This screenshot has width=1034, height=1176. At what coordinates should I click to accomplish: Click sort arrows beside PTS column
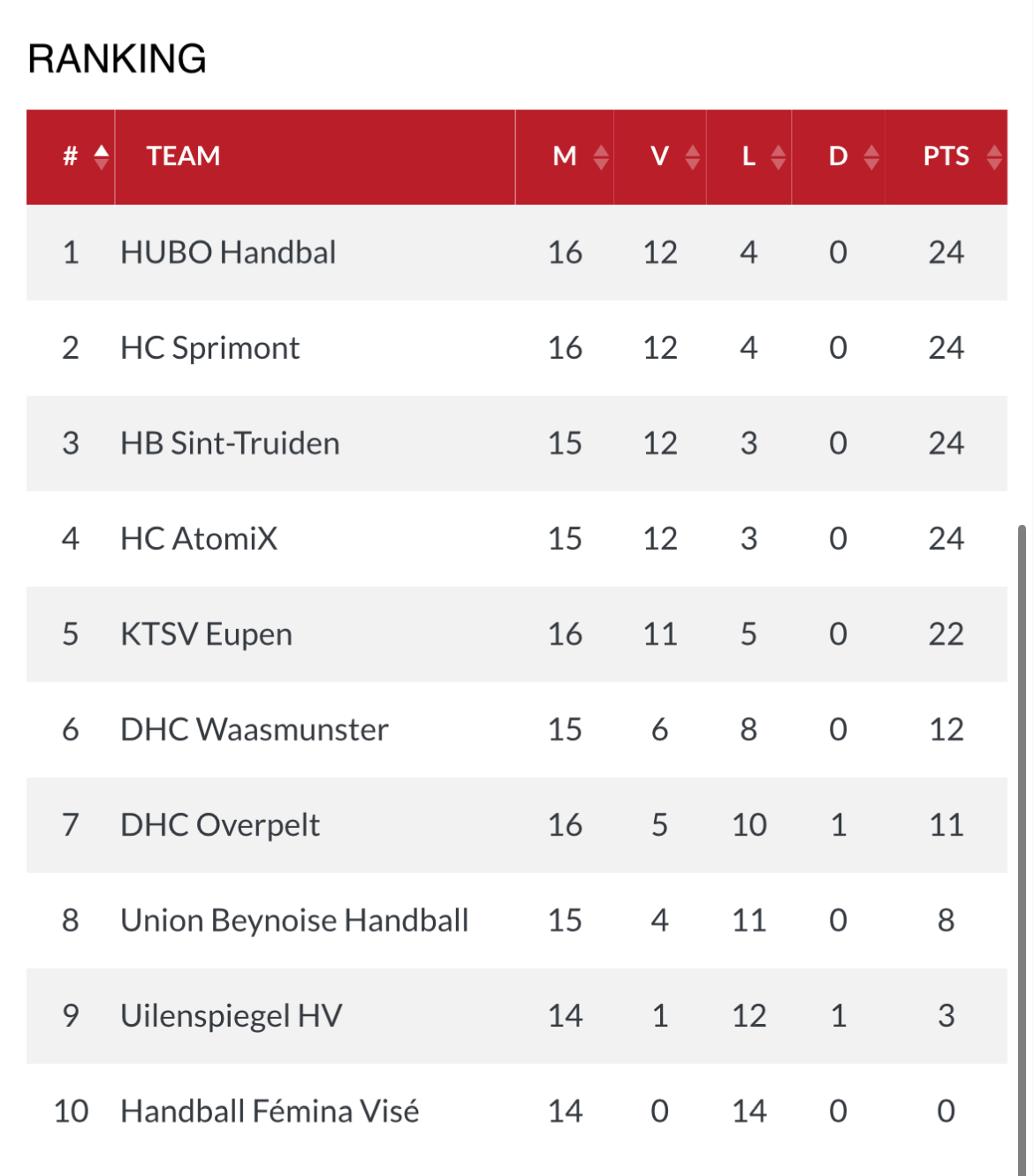pyautogui.click(x=994, y=157)
